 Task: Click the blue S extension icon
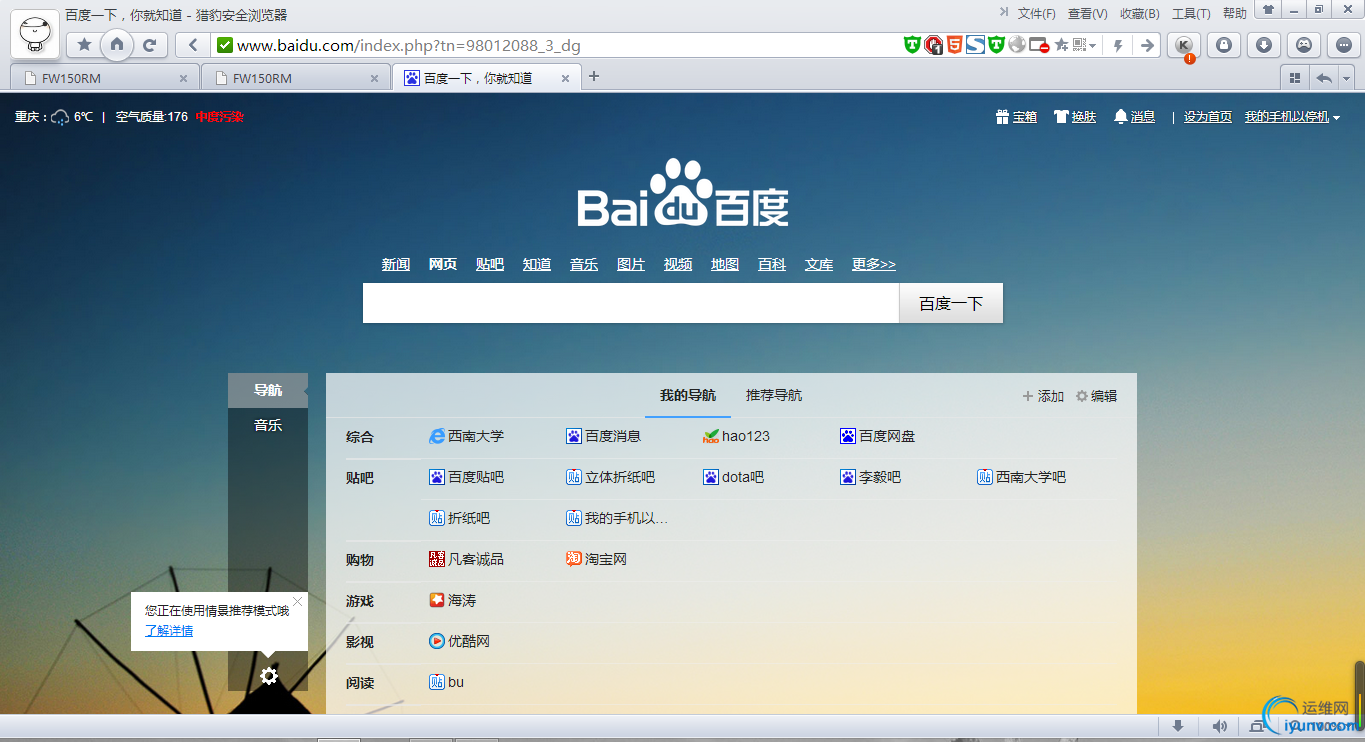coord(975,45)
